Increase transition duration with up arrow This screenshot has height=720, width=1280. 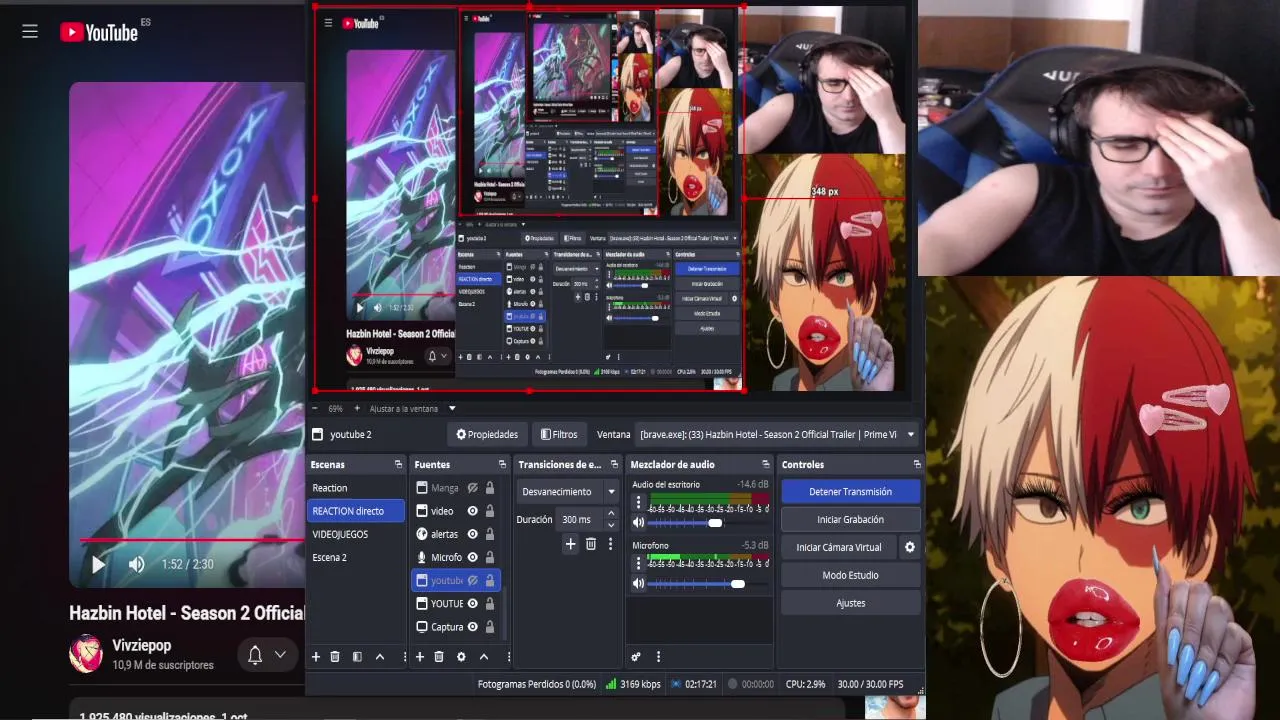(611, 514)
